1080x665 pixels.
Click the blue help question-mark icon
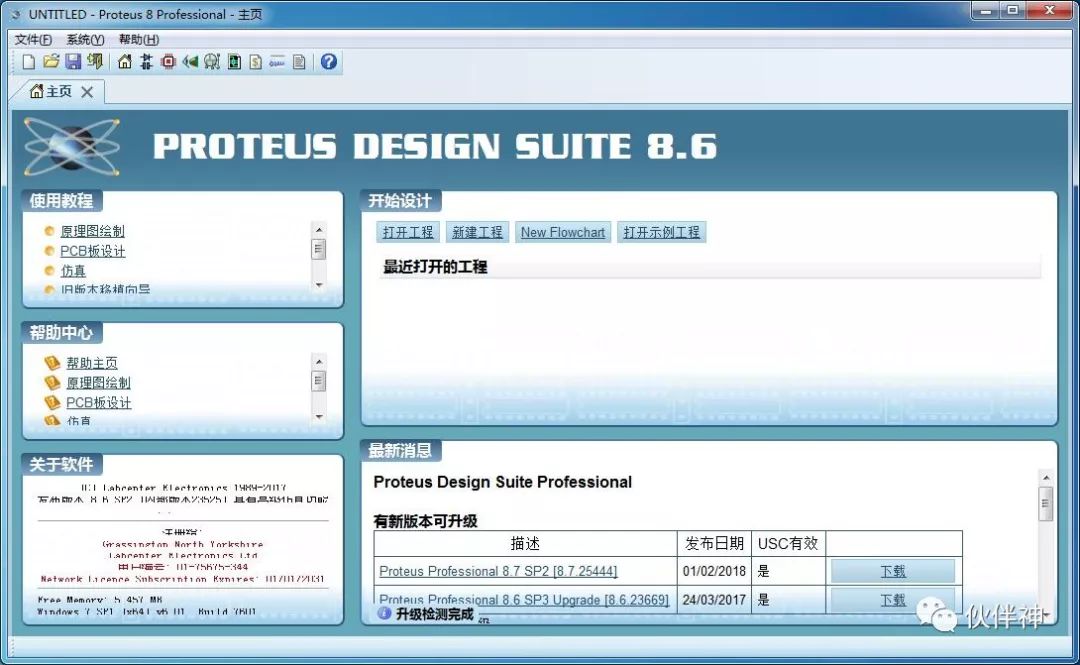(x=329, y=62)
